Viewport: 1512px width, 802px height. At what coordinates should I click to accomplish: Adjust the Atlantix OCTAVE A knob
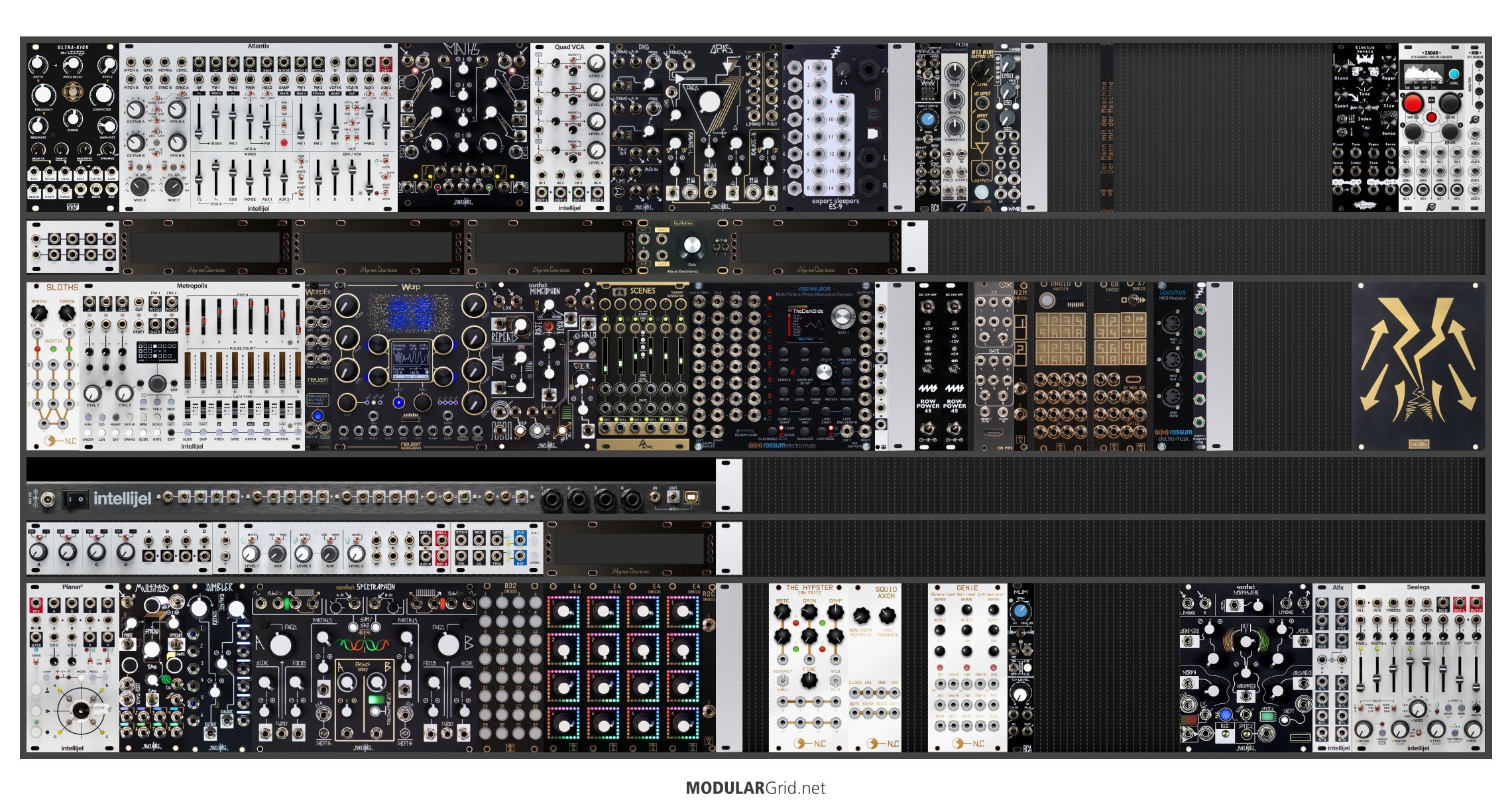135,109
